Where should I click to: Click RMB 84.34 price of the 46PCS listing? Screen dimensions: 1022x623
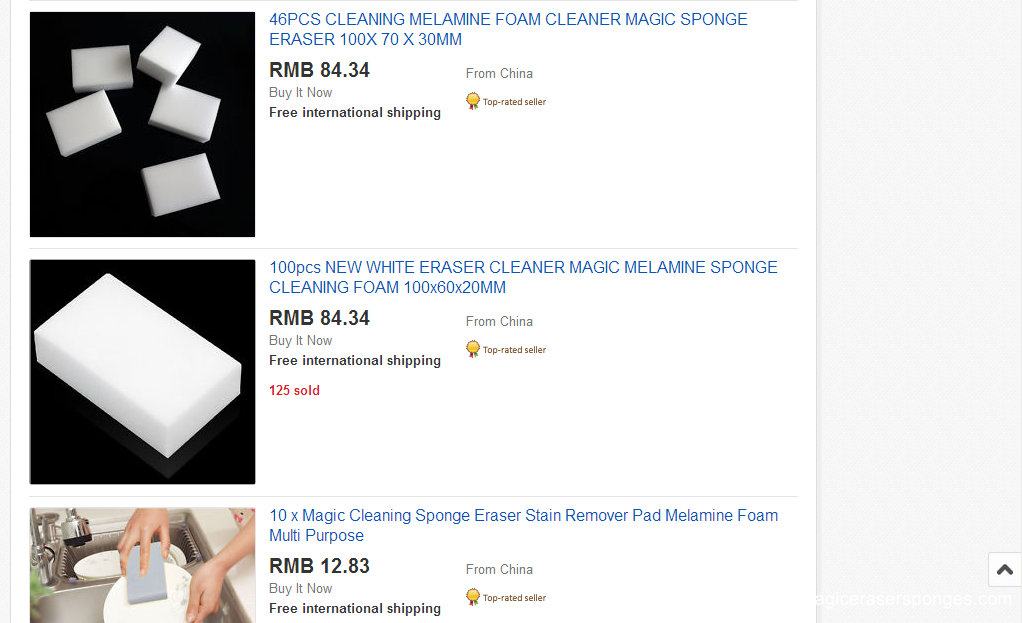319,70
